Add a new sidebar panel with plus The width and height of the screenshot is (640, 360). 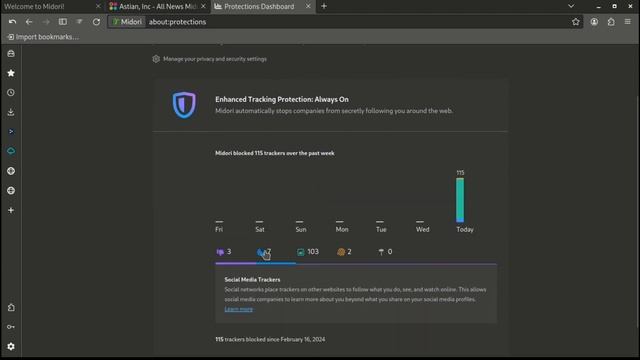[11, 210]
